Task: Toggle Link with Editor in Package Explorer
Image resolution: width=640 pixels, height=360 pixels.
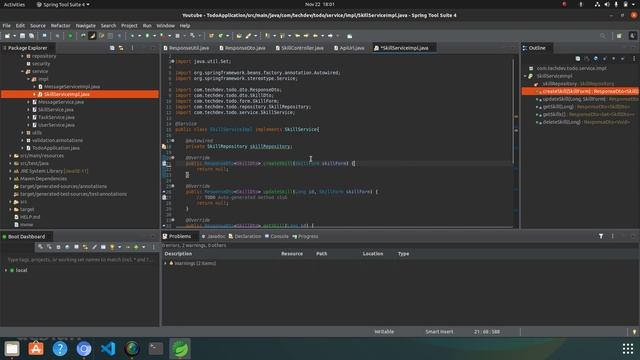Action: [121, 48]
